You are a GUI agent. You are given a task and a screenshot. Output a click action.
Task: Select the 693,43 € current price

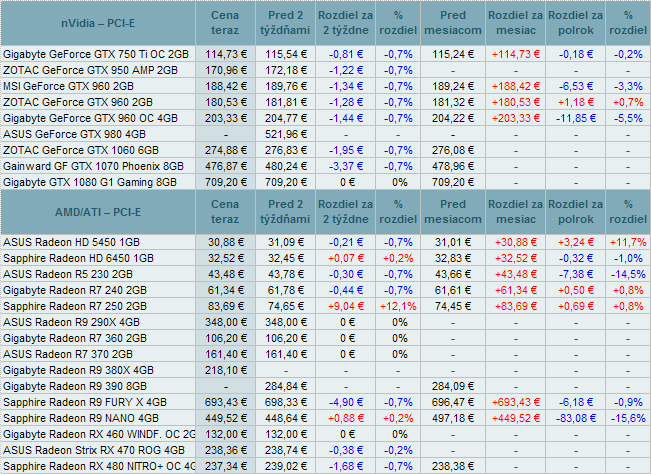click(x=226, y=402)
